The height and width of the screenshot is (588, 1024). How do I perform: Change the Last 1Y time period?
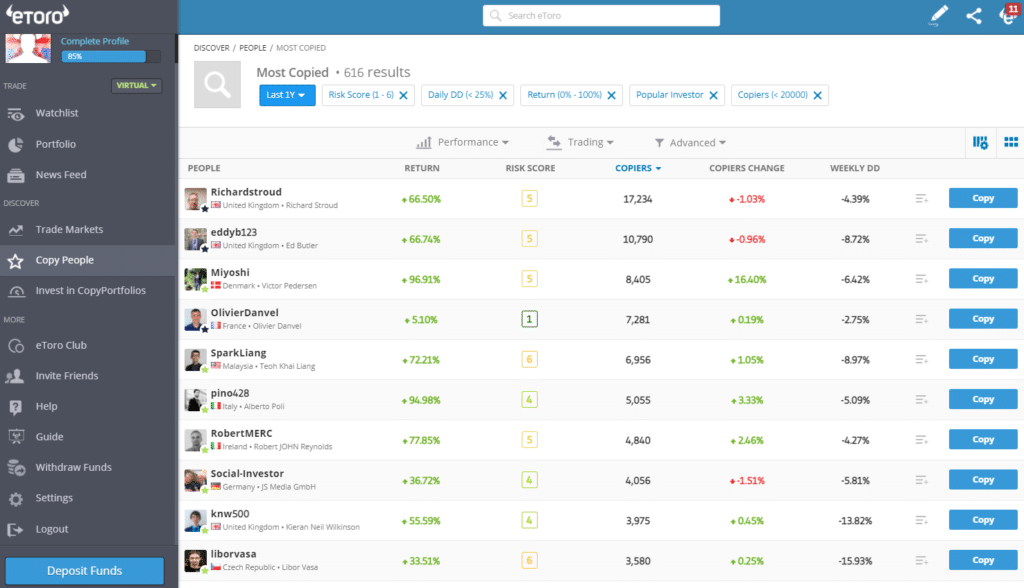(x=287, y=95)
